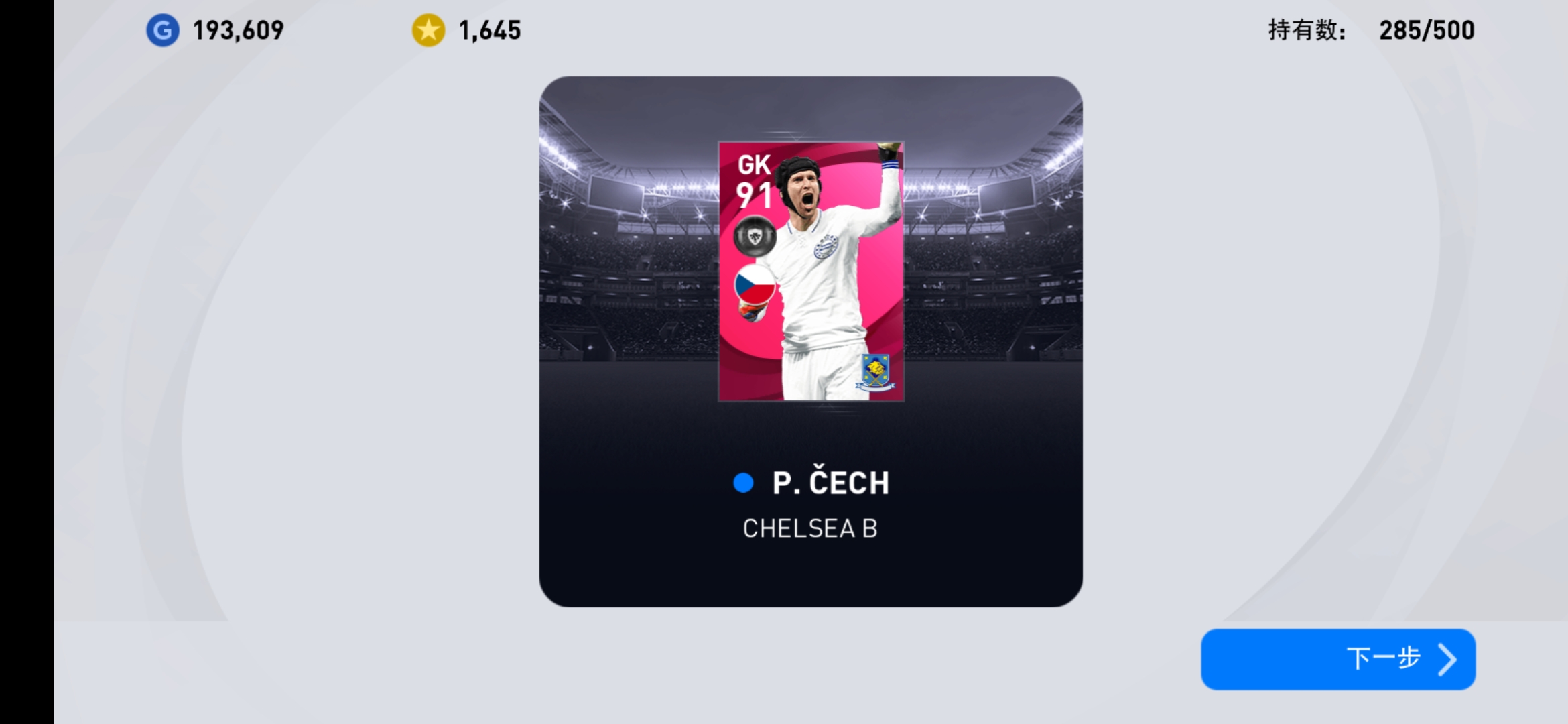Tap the P. ČECH player name

[831, 483]
